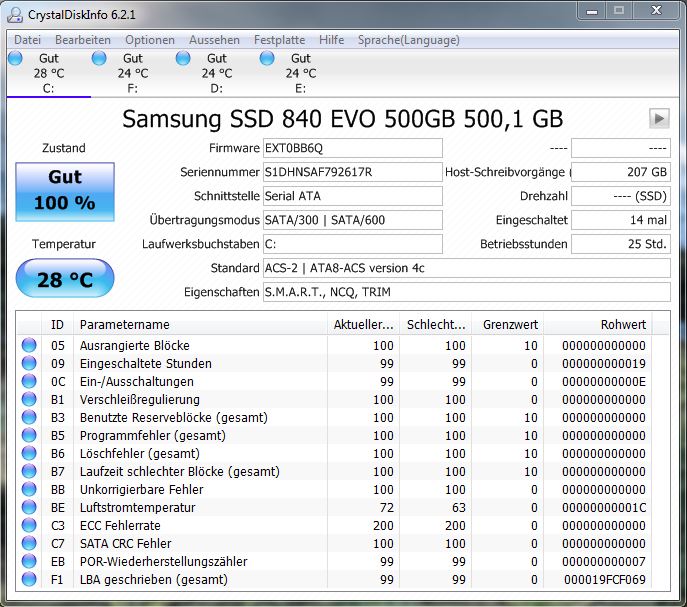The height and width of the screenshot is (607, 687).
Task: Click the CrystalDiskInfo app icon in title bar
Action: click(15, 15)
